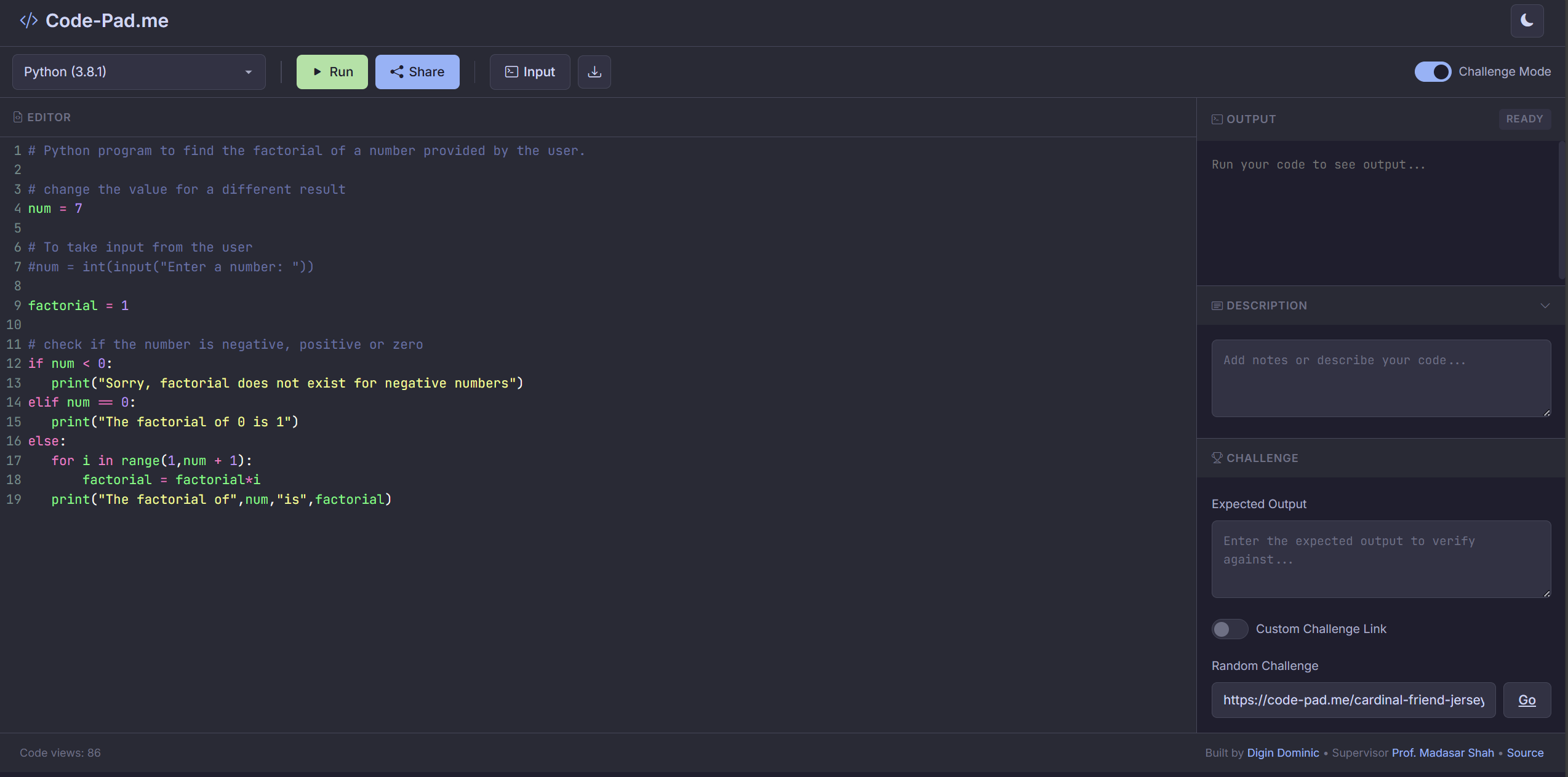Click the EDITOR file icon
This screenshot has width=1568, height=777.
coord(18,116)
